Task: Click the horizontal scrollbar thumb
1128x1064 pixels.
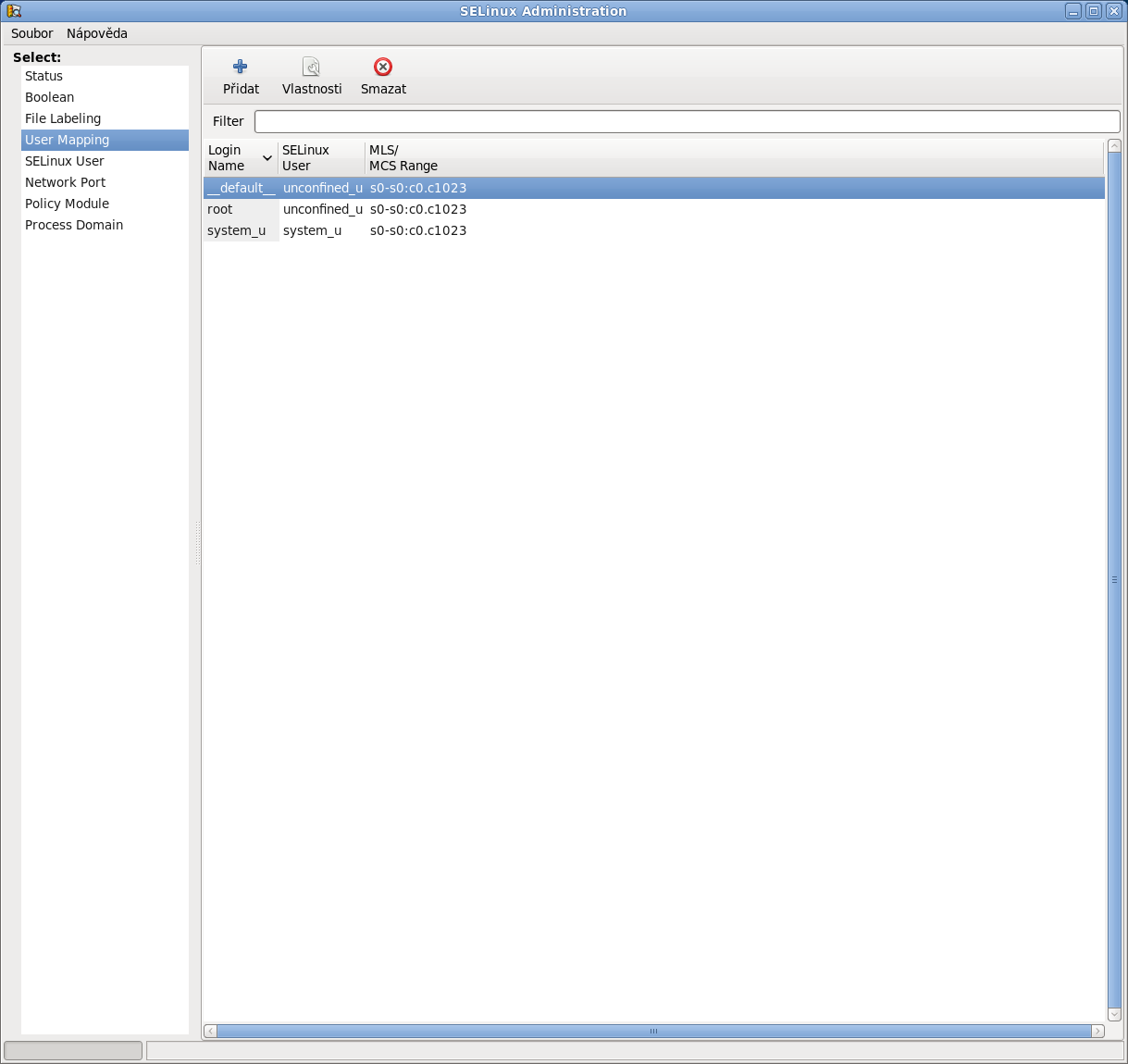Action: 654,1031
